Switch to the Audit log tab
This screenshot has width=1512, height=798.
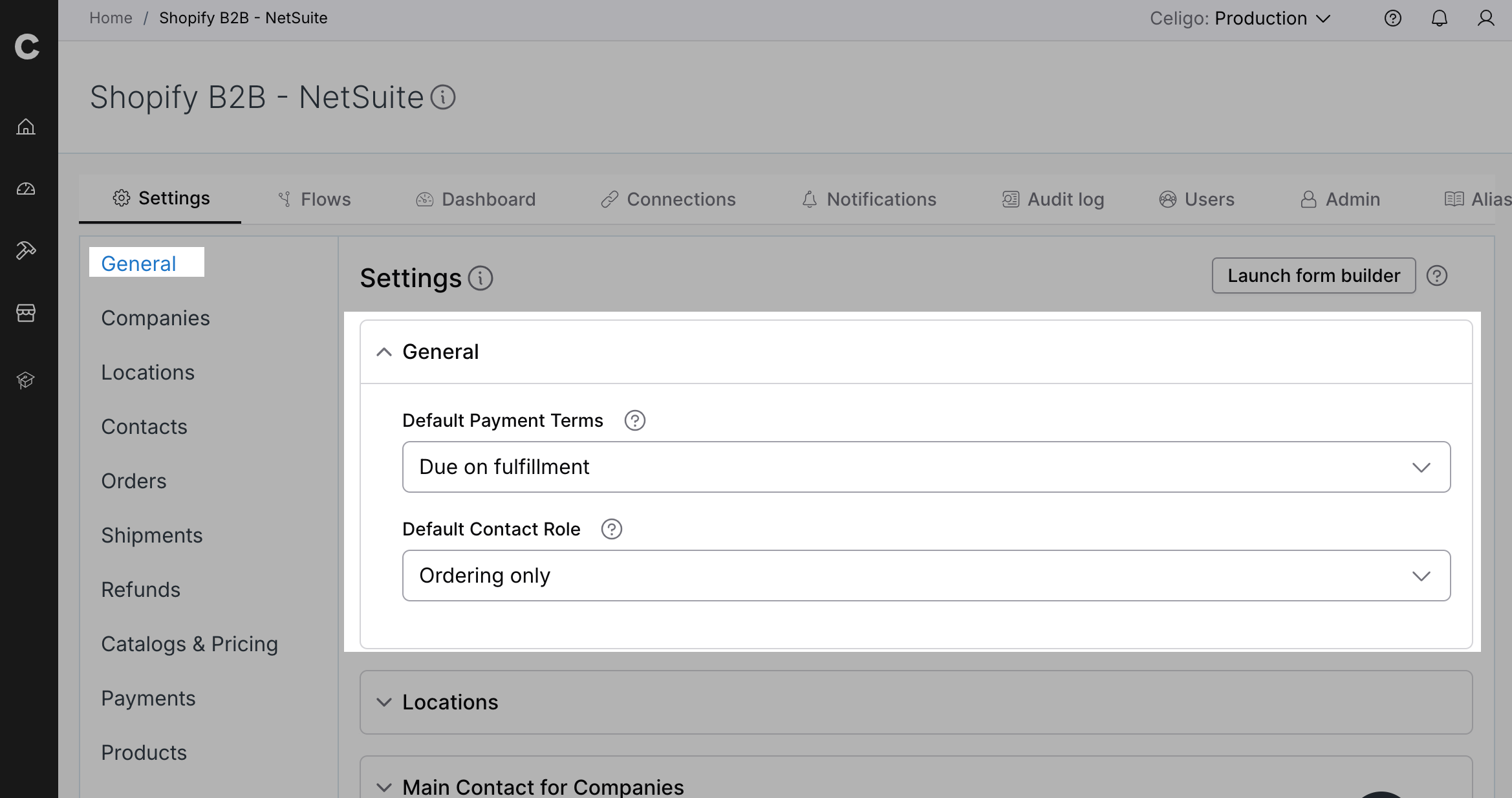[1053, 199]
